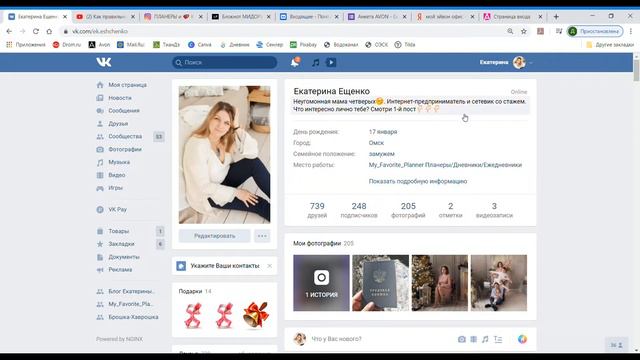Screen dimensions: 640x360
Task: Click the zoom magnifier icon in address bar
Action: tap(510, 31)
